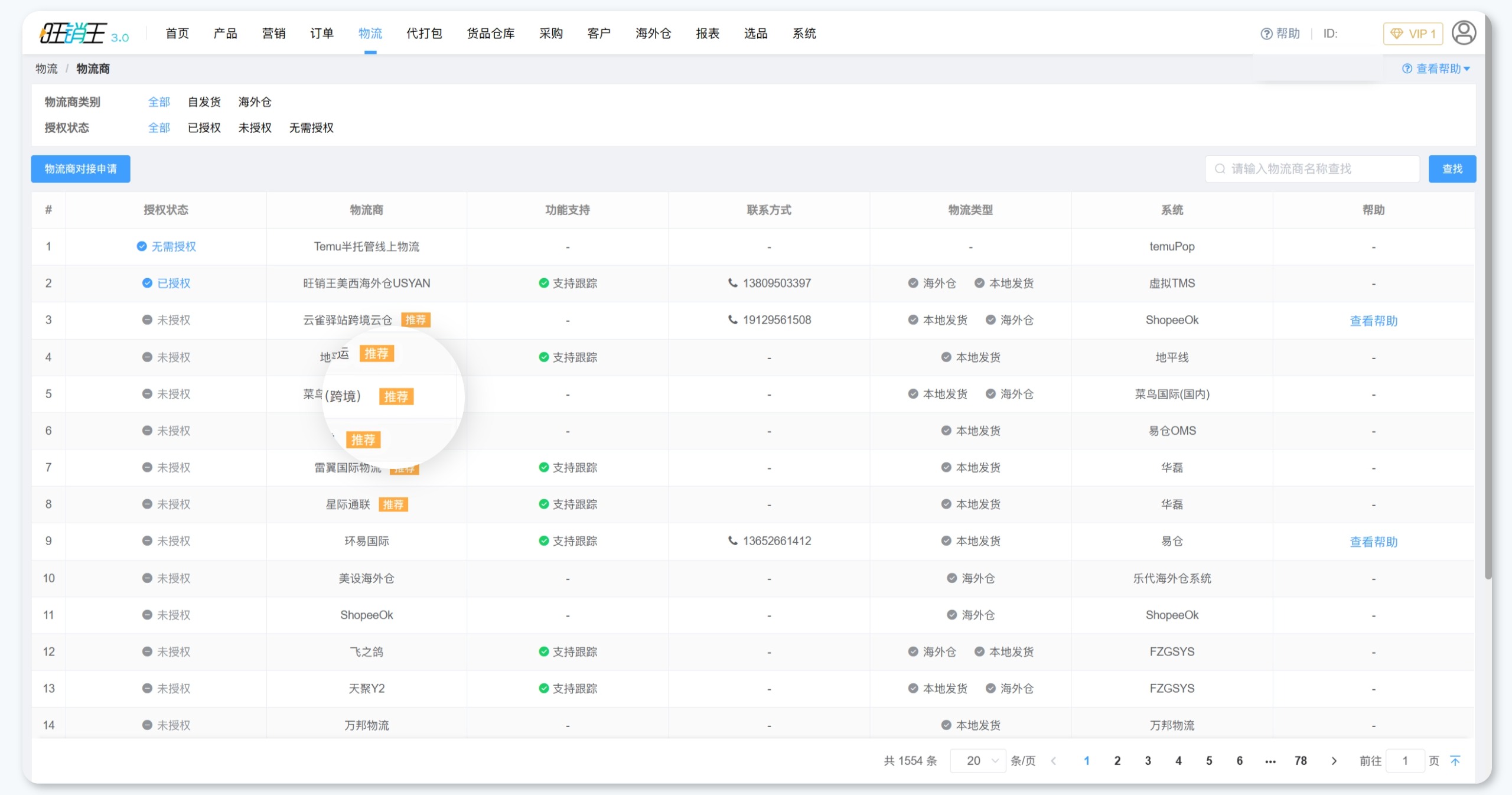Click 旺销王美西海外仓USYAN cell
Screen dimensions: 1512x795
pos(366,283)
